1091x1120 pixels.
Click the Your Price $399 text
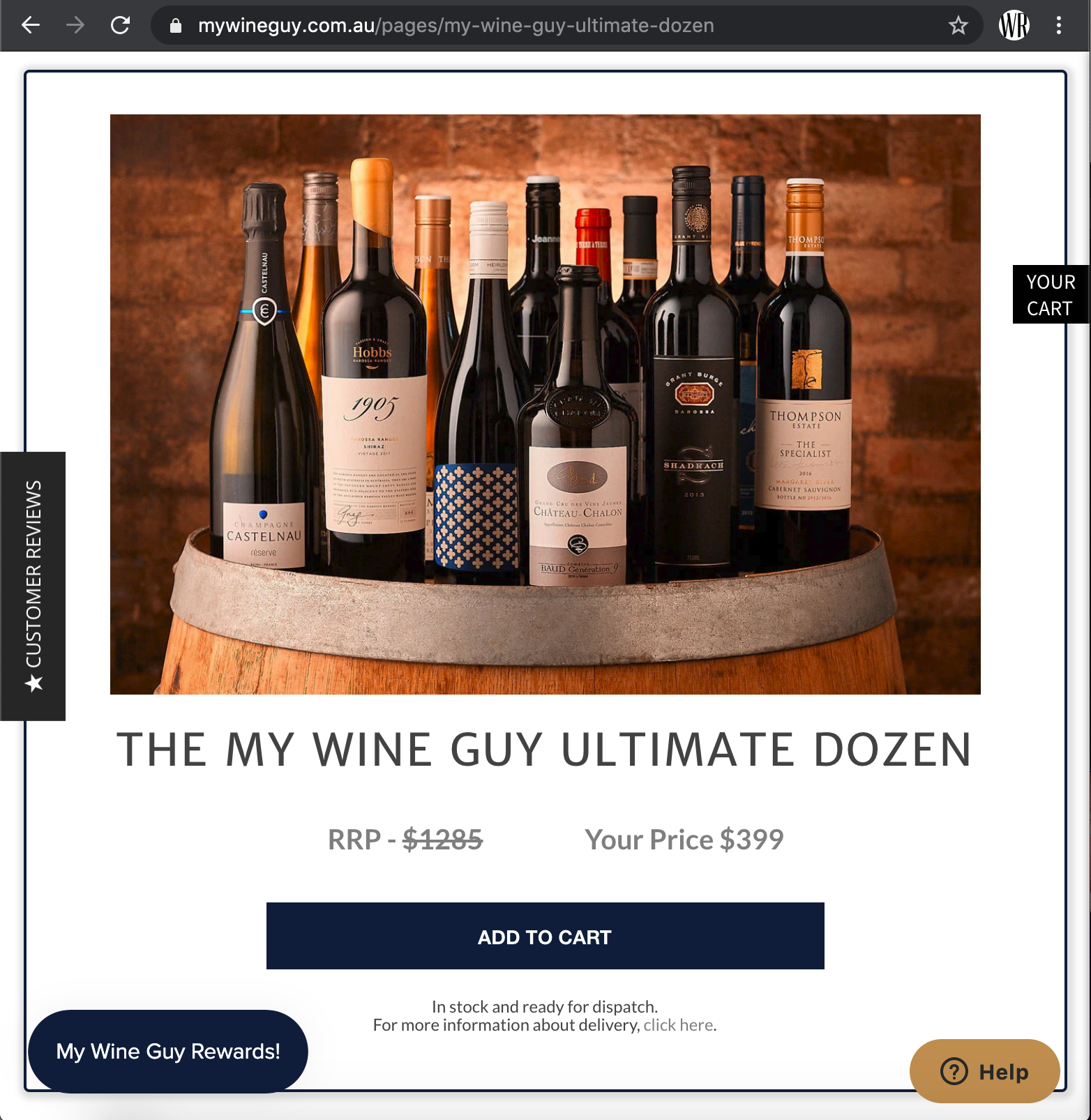(x=684, y=840)
